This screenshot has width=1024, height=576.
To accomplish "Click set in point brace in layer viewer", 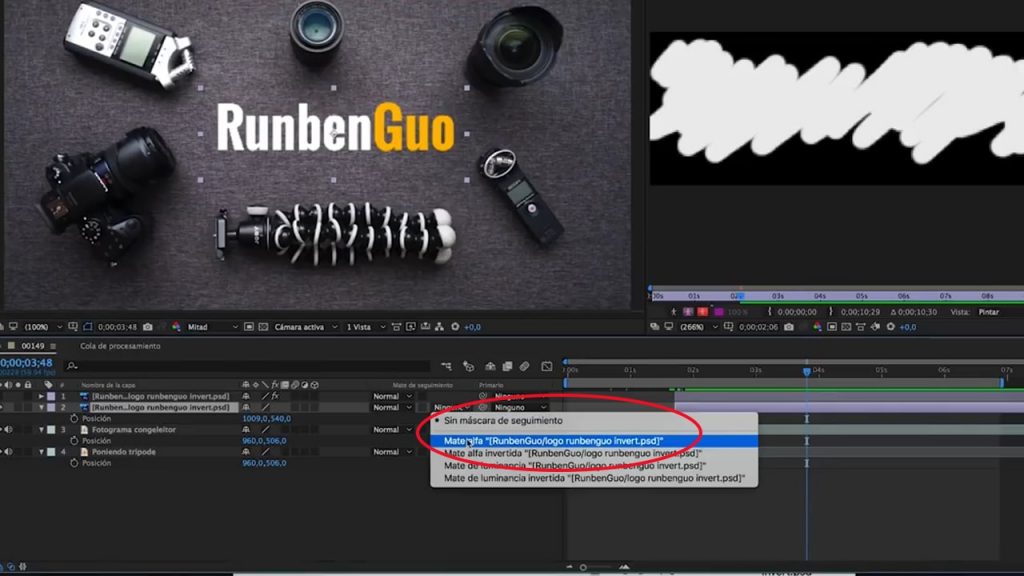I will pyautogui.click(x=769, y=312).
